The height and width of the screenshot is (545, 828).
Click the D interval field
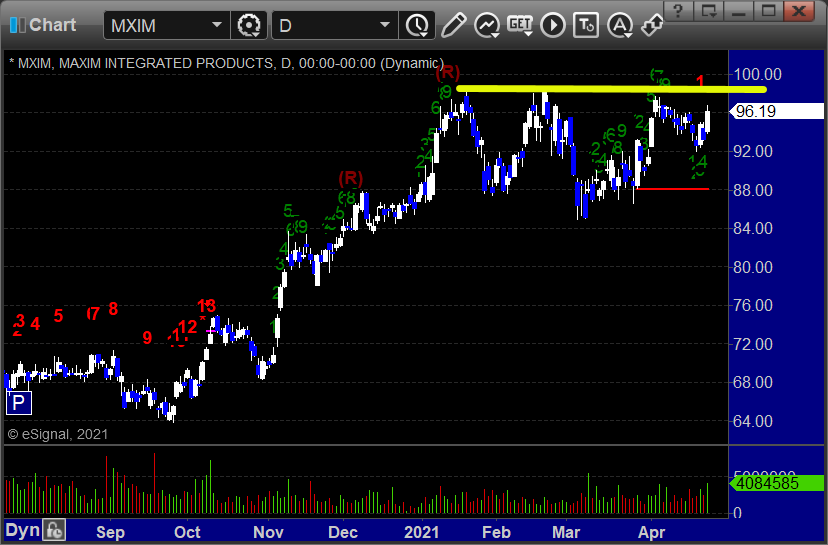click(x=335, y=25)
